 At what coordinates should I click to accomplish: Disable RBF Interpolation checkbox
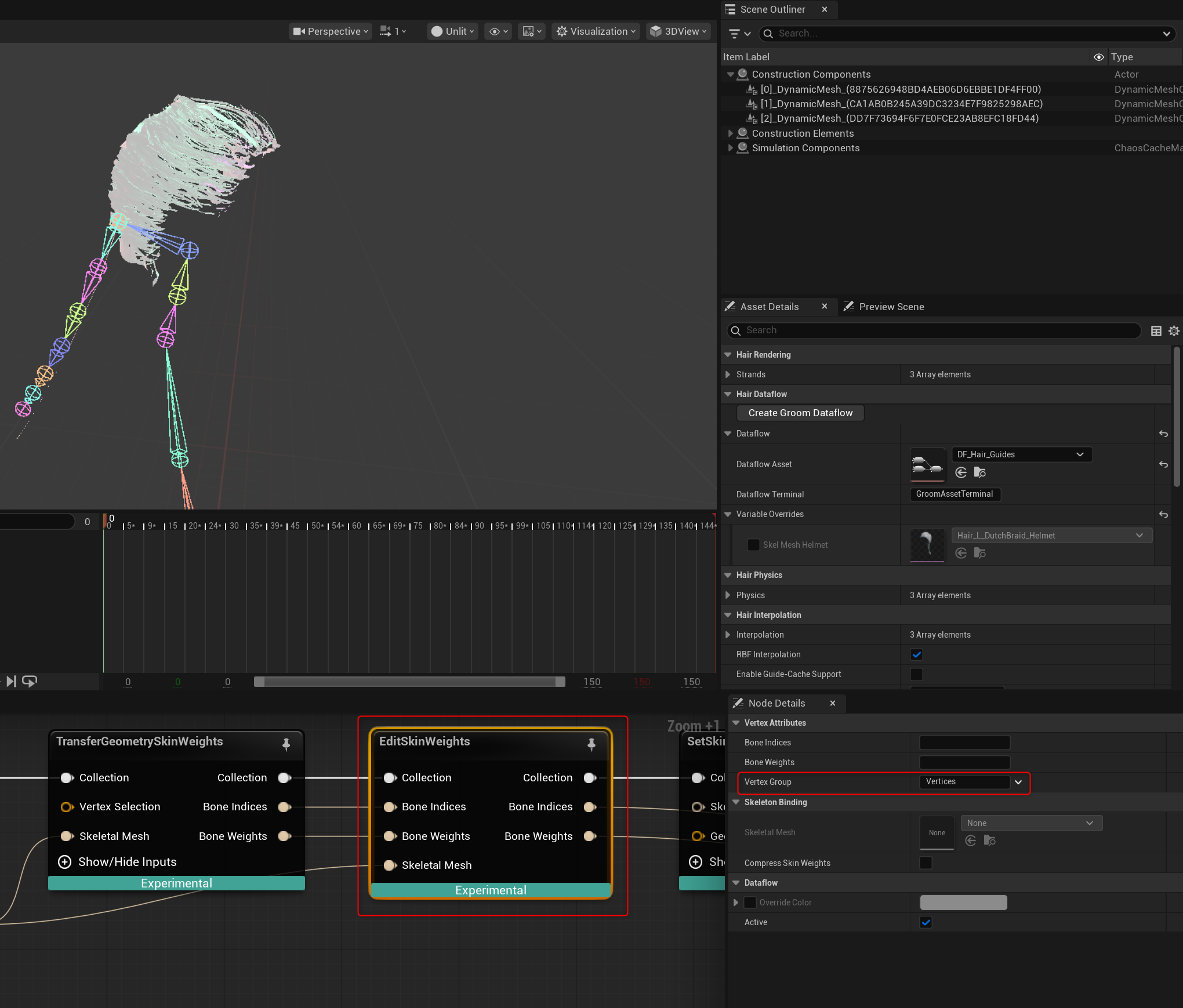coord(916,654)
